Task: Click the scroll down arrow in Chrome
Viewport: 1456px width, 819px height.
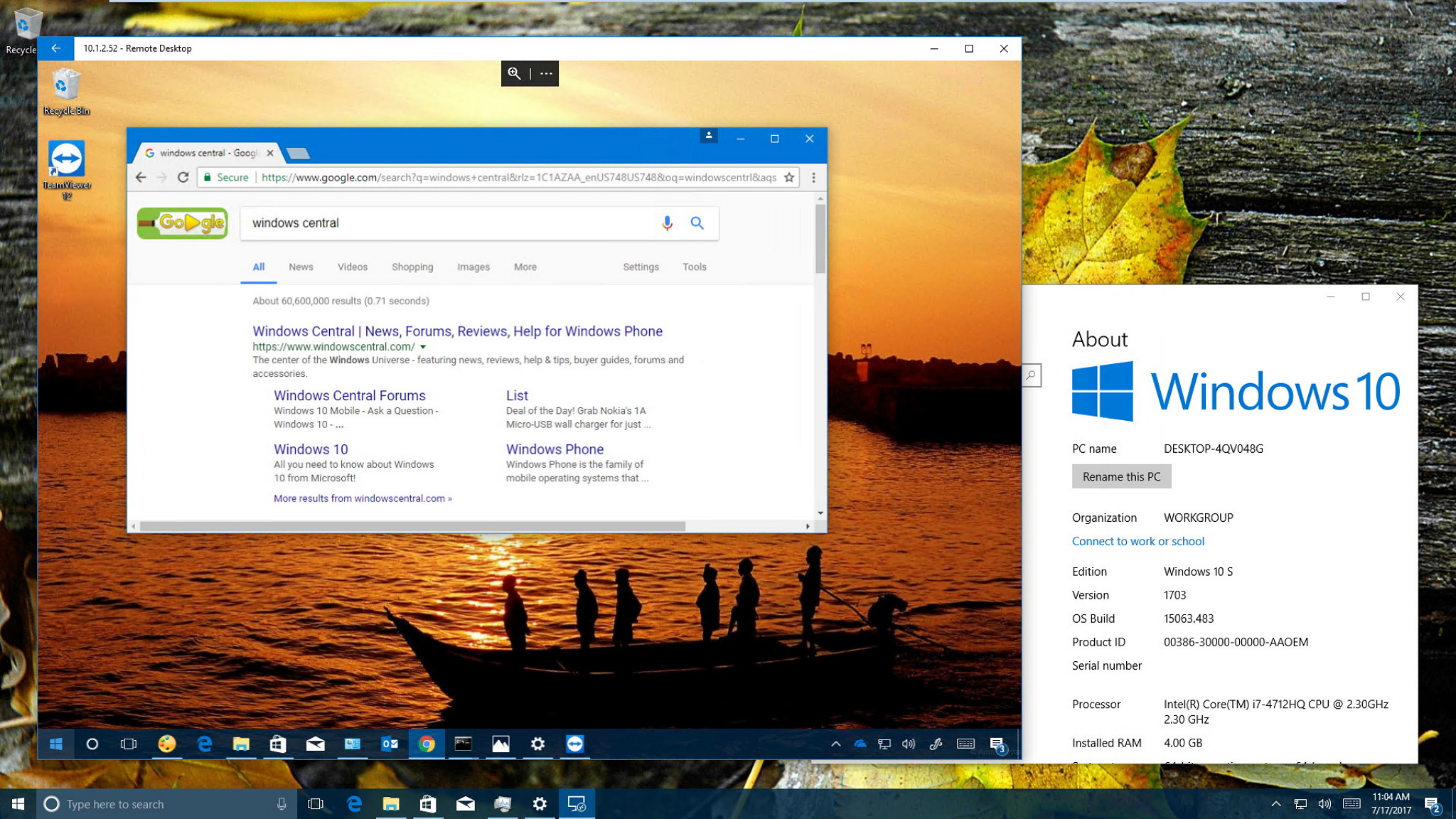Action: click(x=820, y=513)
